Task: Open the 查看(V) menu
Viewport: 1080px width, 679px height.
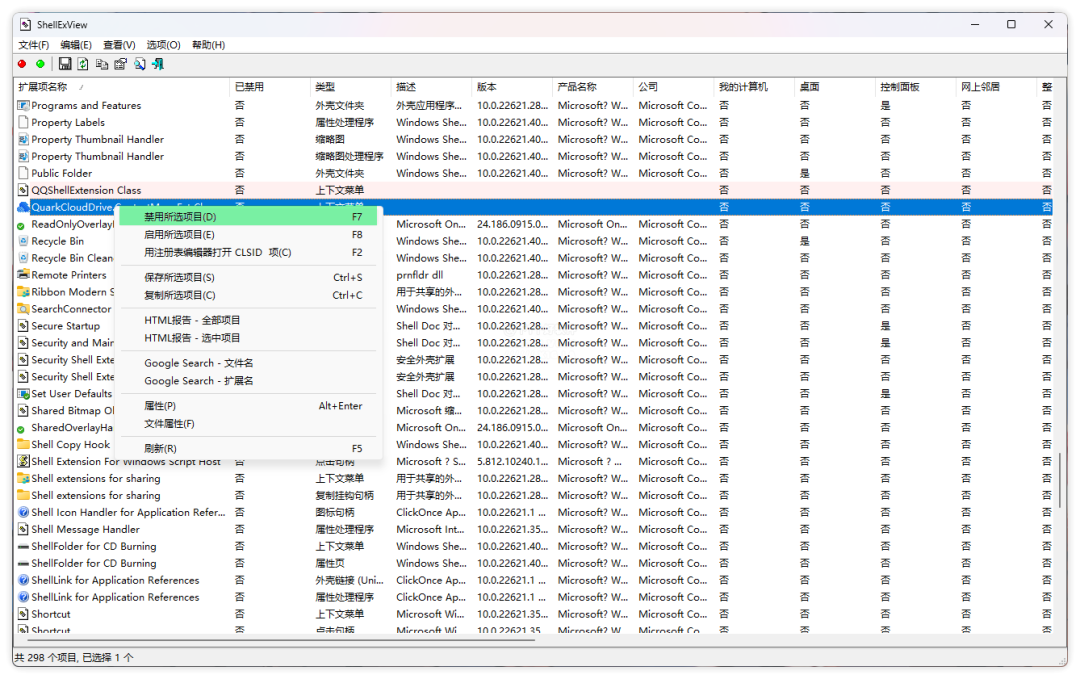Action: tap(119, 45)
